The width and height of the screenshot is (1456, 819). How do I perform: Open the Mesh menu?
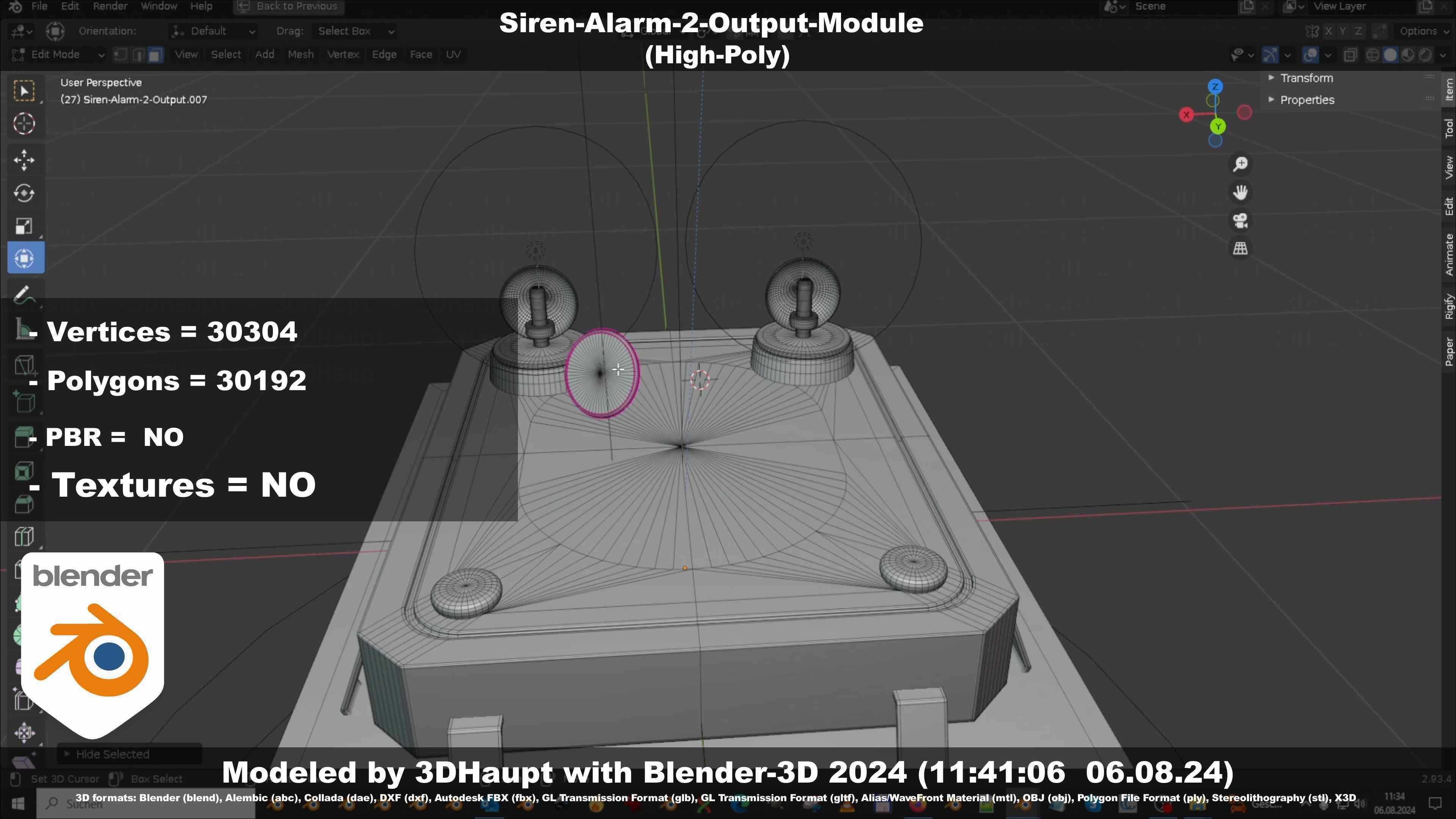[x=301, y=55]
